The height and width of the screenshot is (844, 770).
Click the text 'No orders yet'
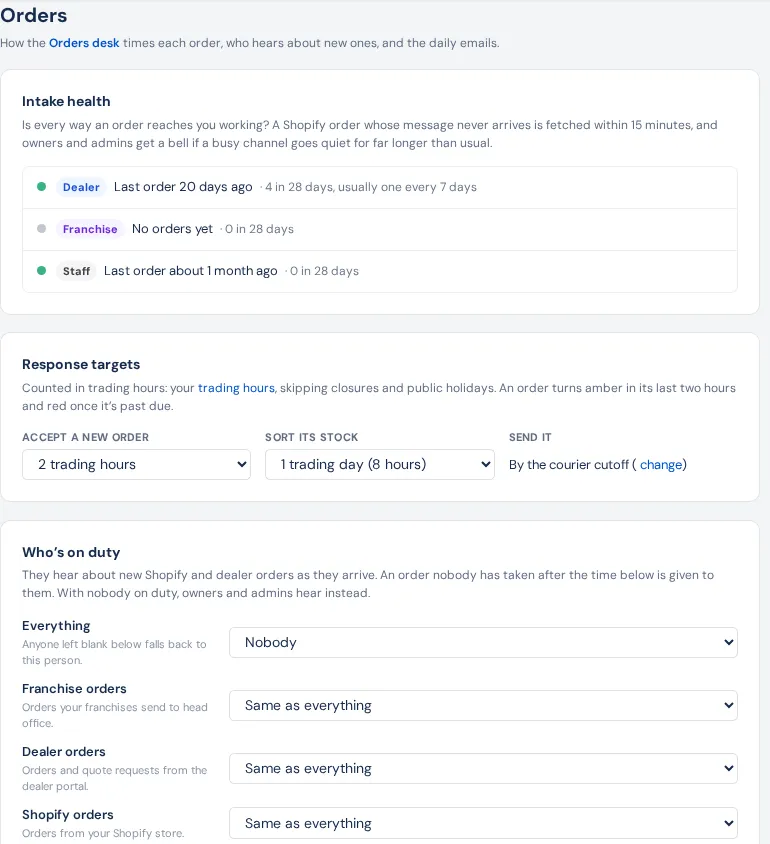pos(172,229)
